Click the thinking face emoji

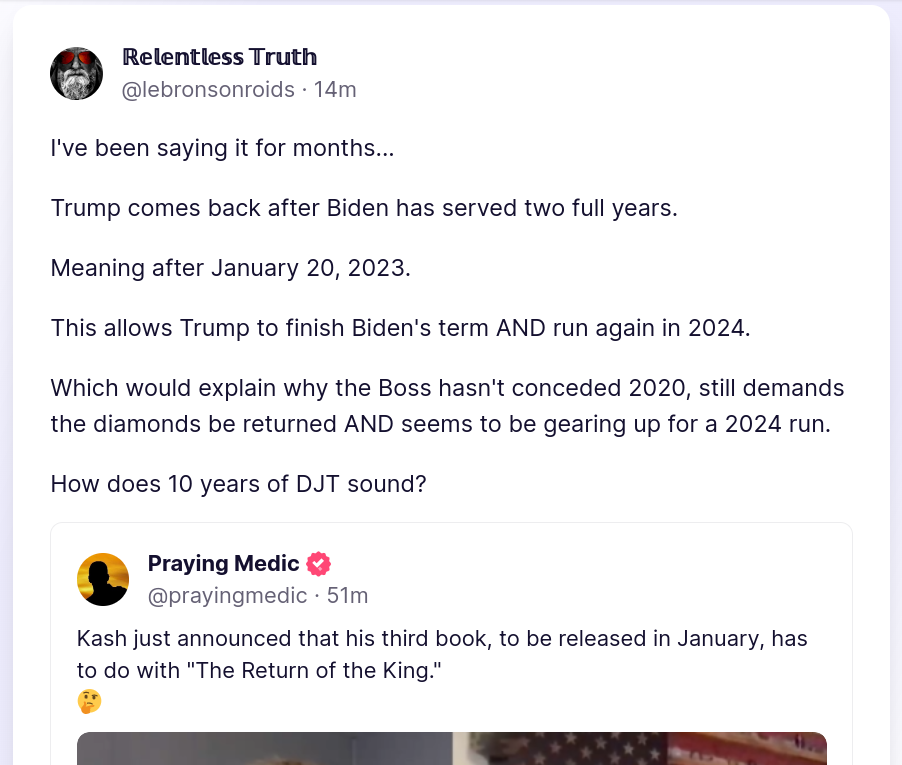pyautogui.click(x=89, y=702)
